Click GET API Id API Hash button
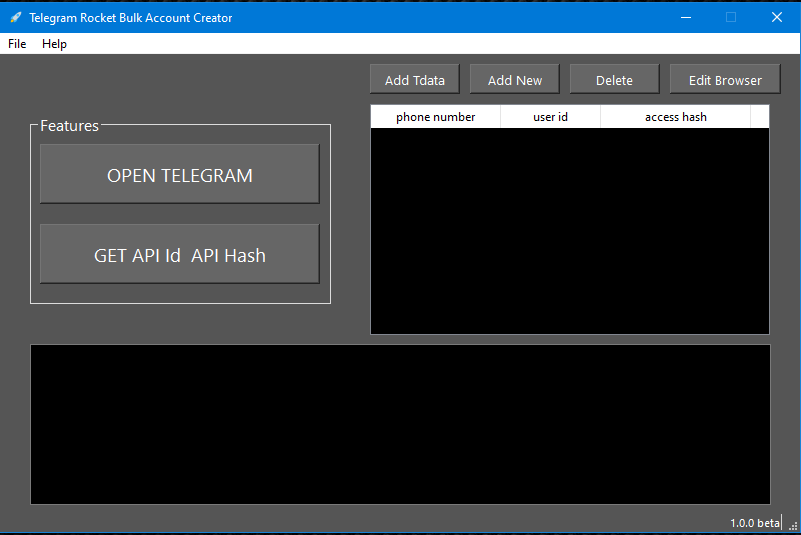801x535 pixels. click(180, 254)
